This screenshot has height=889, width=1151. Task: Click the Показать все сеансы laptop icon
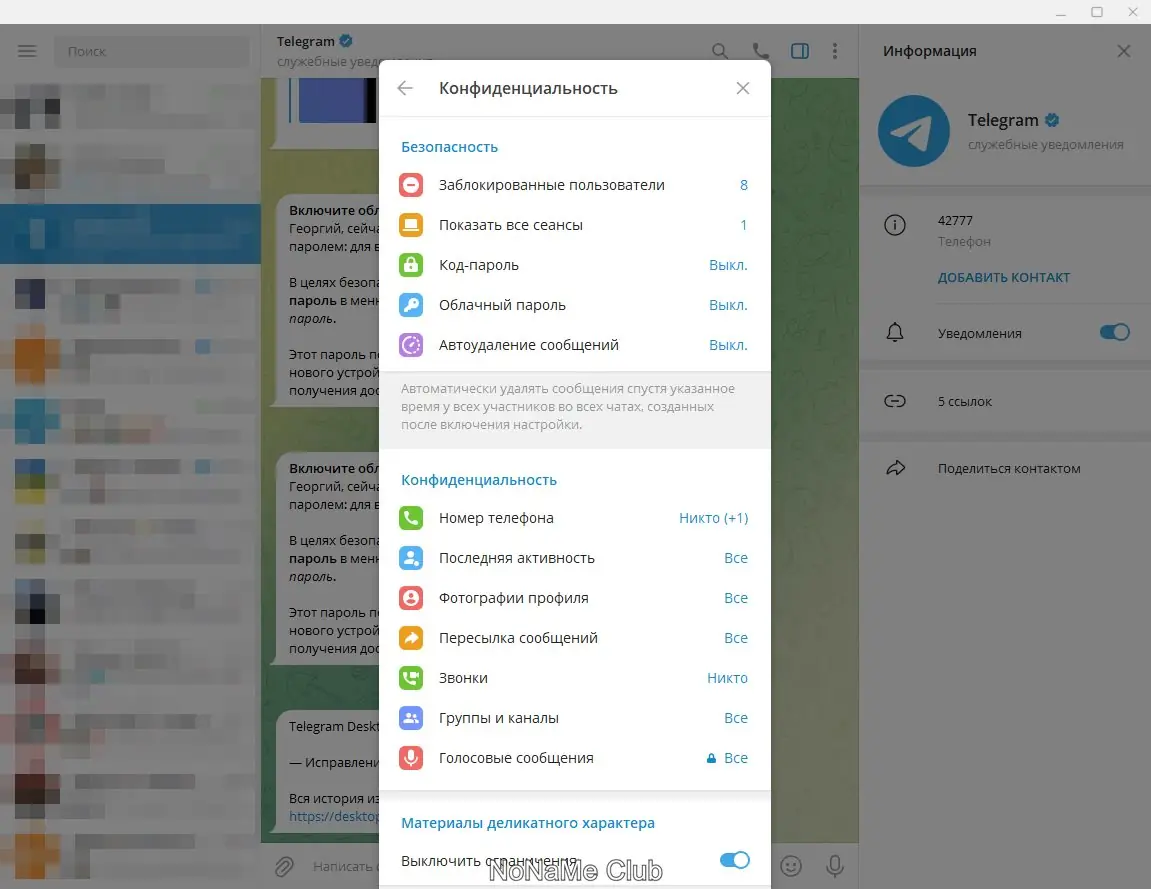pyautogui.click(x=411, y=225)
